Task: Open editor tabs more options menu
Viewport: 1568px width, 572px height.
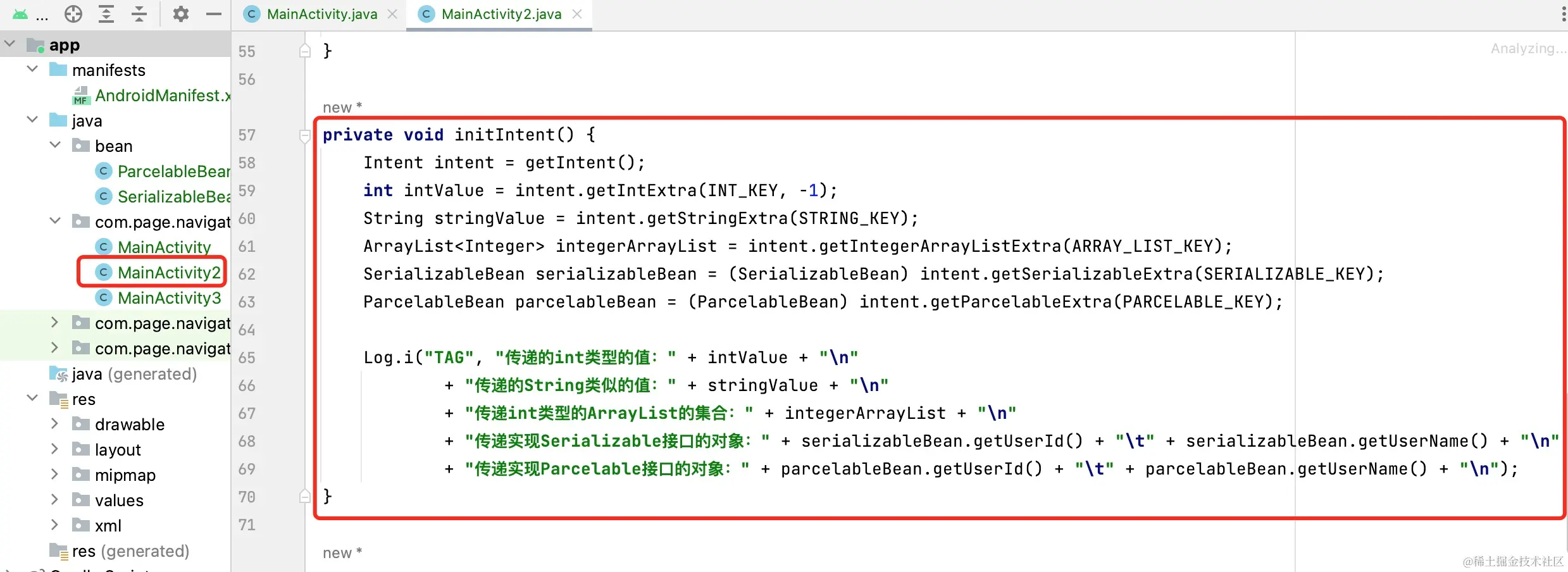Action: pos(1563,14)
